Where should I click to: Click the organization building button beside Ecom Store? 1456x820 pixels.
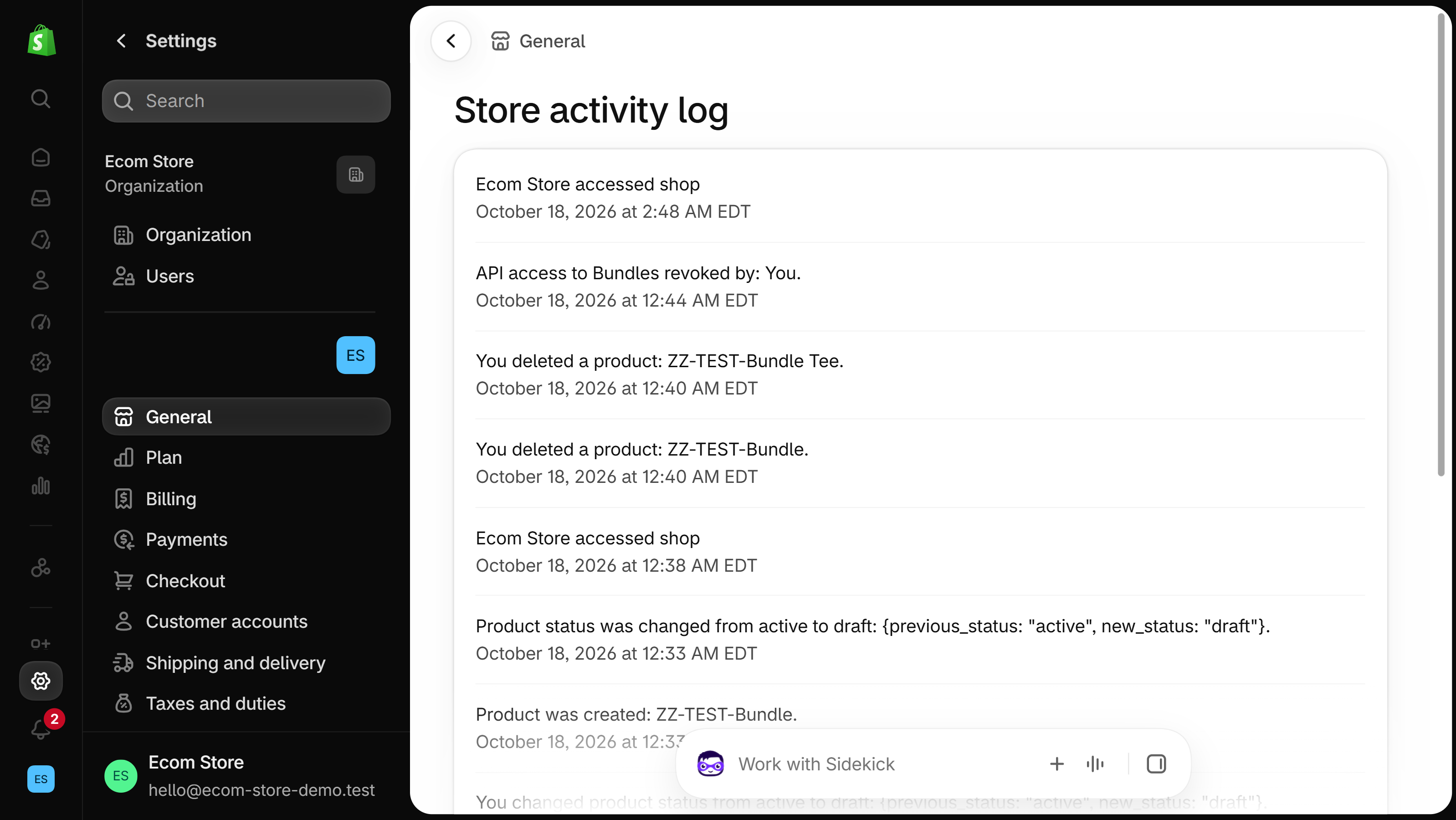(x=355, y=174)
